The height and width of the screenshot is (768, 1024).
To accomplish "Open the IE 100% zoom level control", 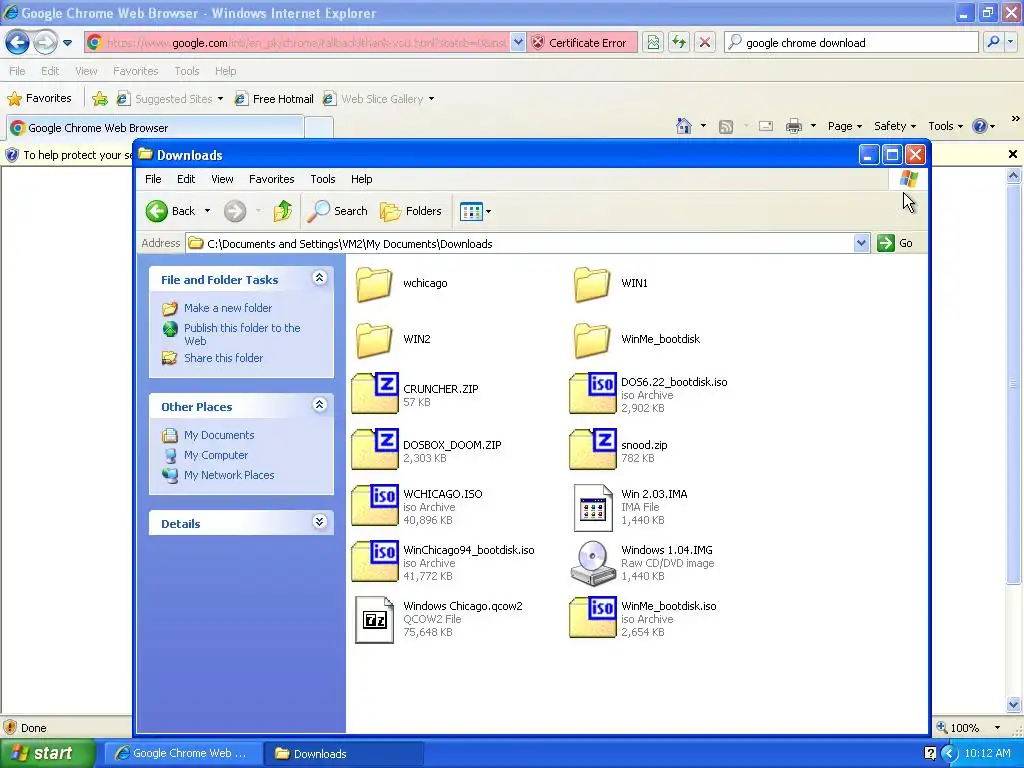I will coord(969,728).
